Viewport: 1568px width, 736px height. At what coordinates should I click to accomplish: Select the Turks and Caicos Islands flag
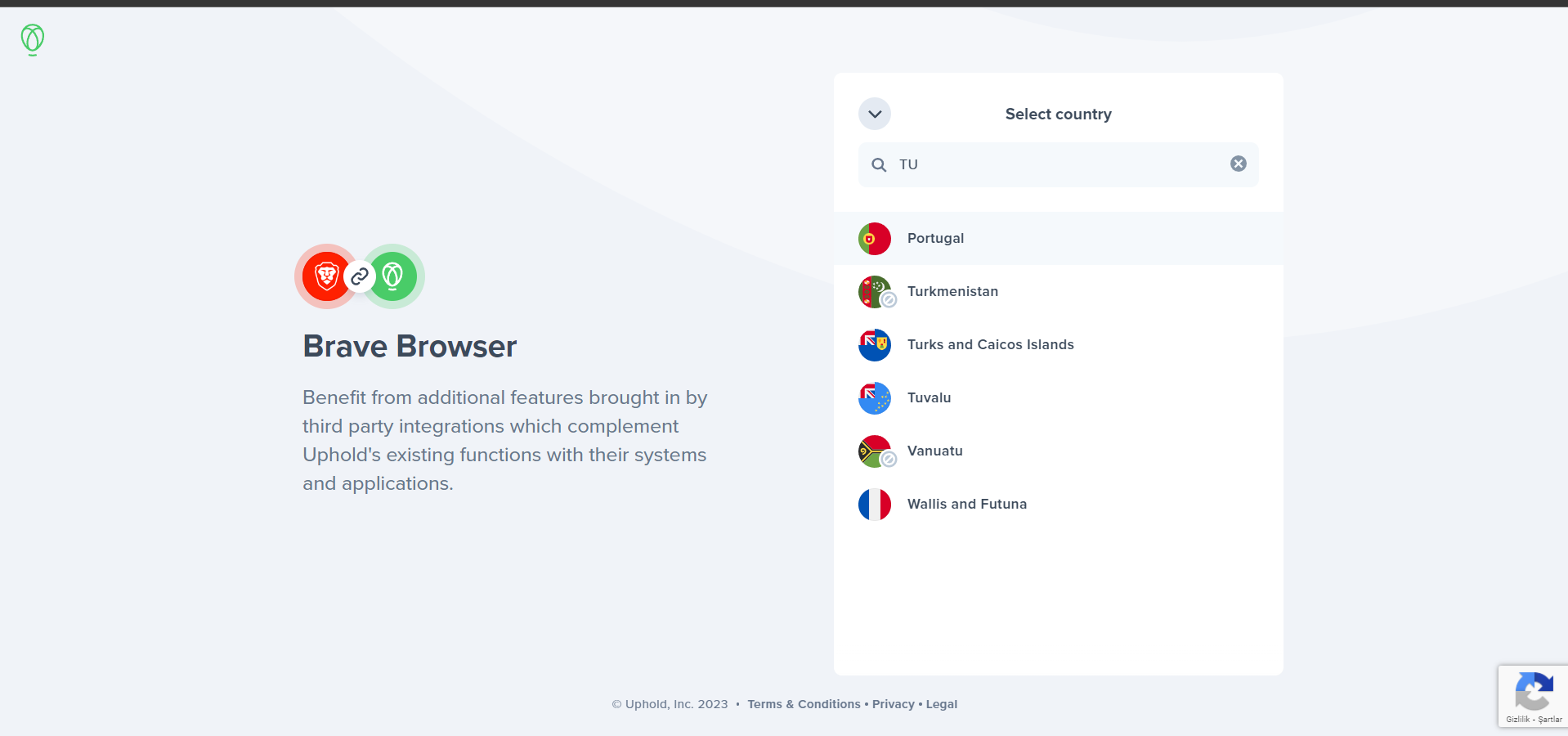pos(875,345)
